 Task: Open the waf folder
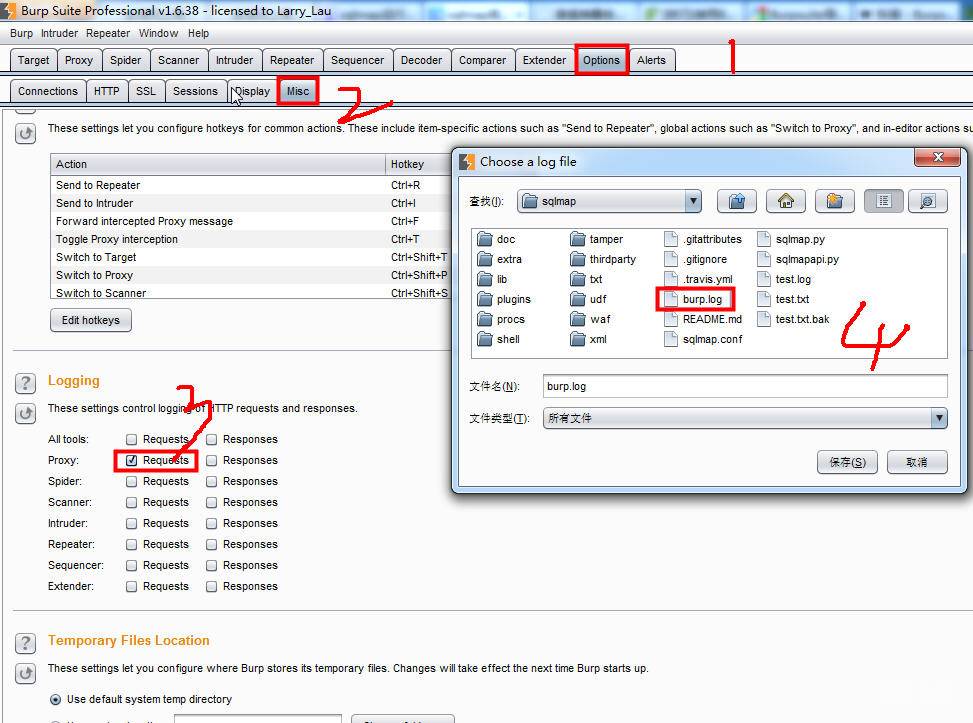tap(590, 319)
